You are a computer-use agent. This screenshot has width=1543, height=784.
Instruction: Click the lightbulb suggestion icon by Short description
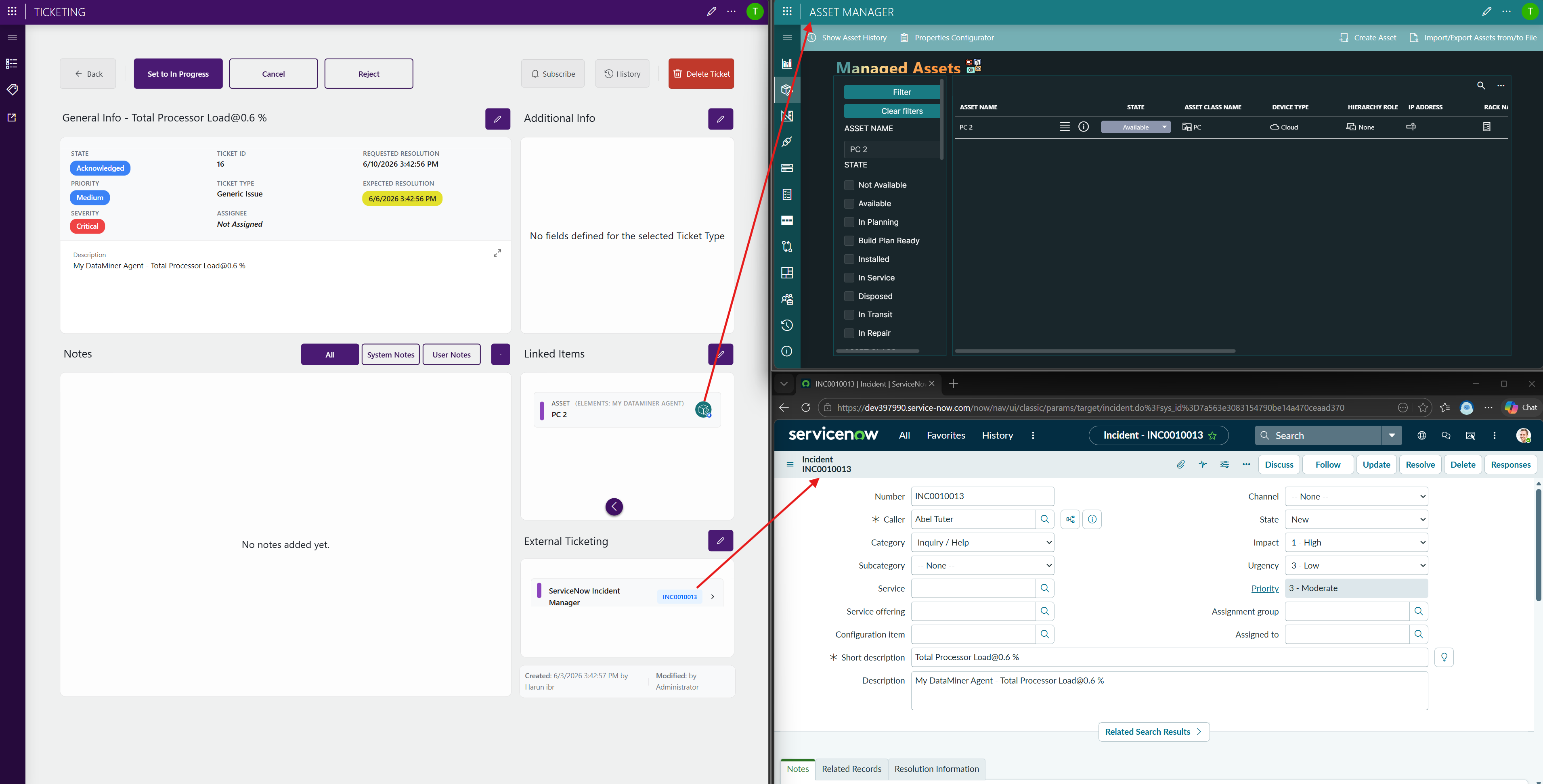[1444, 658]
